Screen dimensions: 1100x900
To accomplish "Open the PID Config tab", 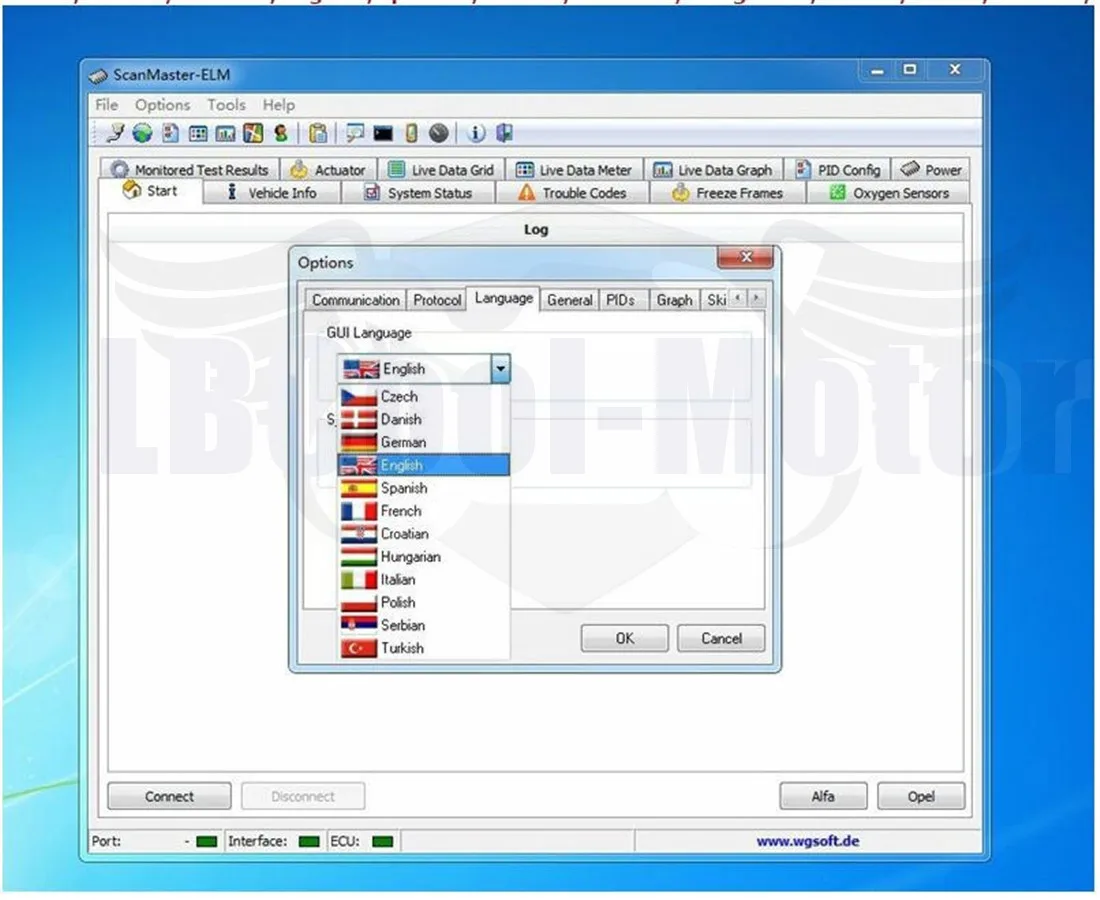I will 838,170.
